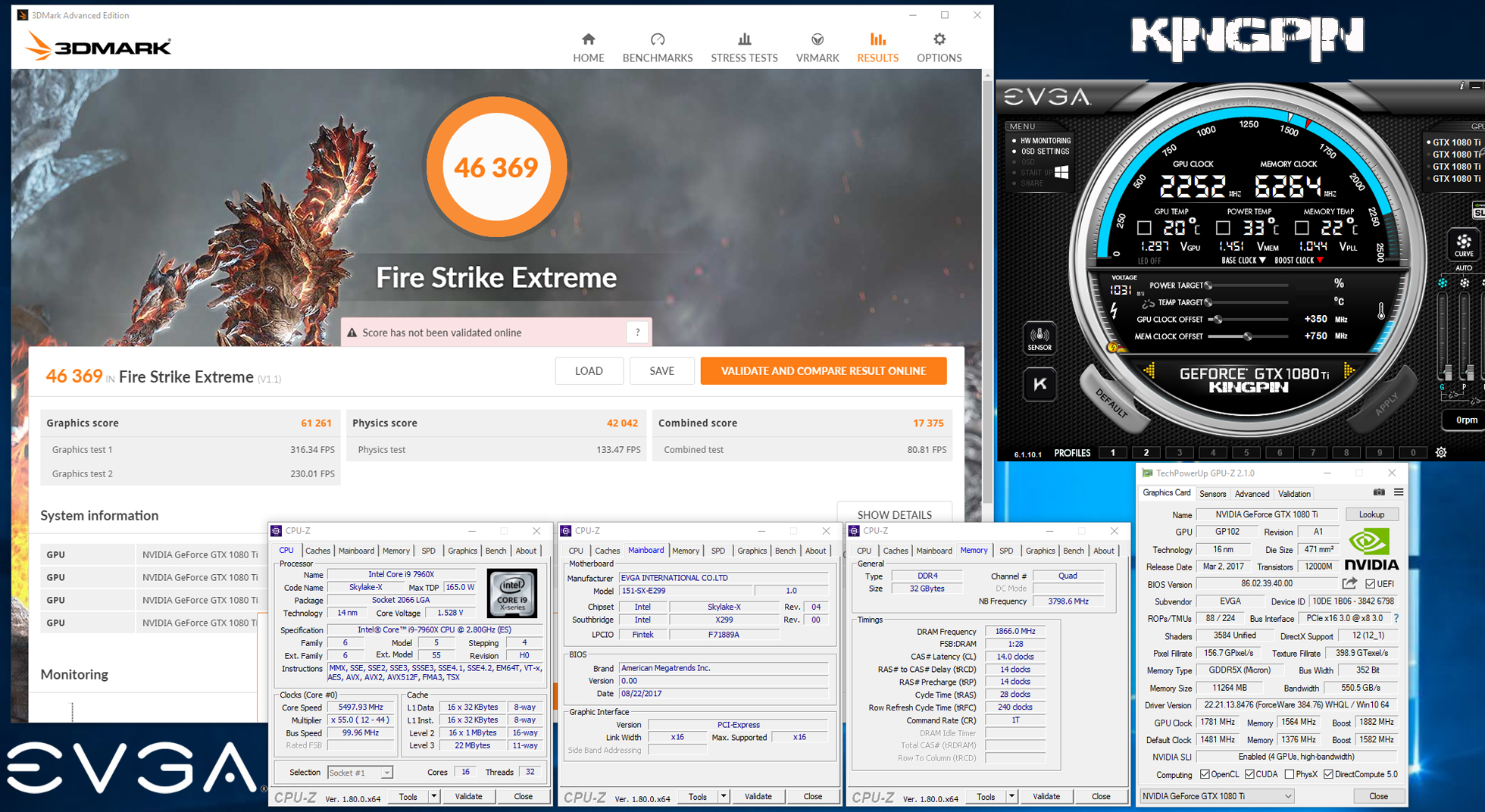
Task: Click the Mem Clock Offset slider handle
Action: [x=1247, y=336]
